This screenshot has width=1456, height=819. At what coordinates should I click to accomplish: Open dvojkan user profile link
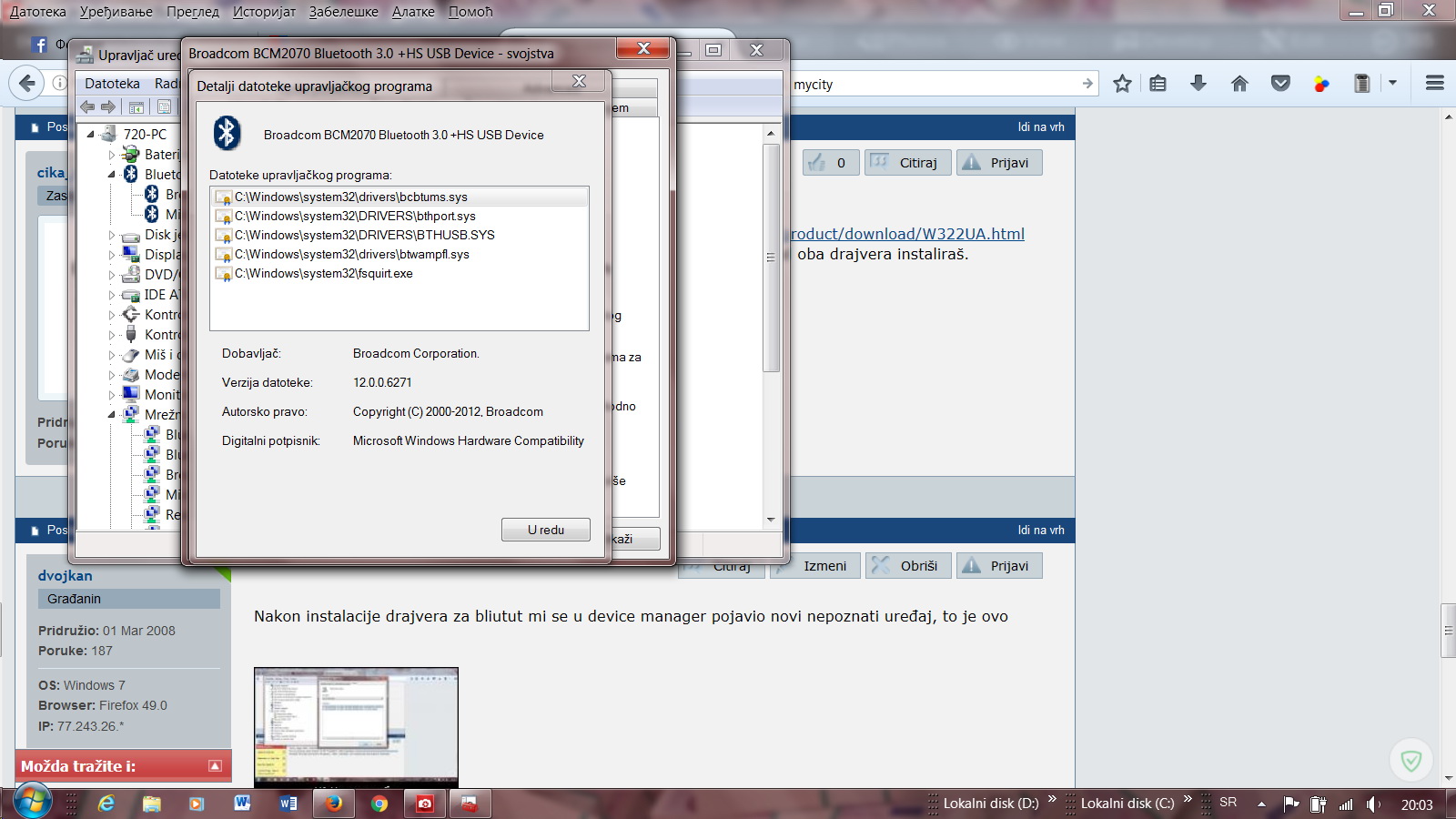(66, 576)
